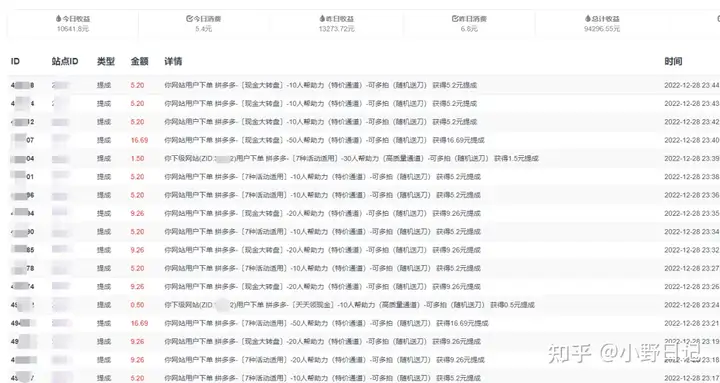
Task: Click the droplet icon beside 今日收益
Action: tap(58, 19)
